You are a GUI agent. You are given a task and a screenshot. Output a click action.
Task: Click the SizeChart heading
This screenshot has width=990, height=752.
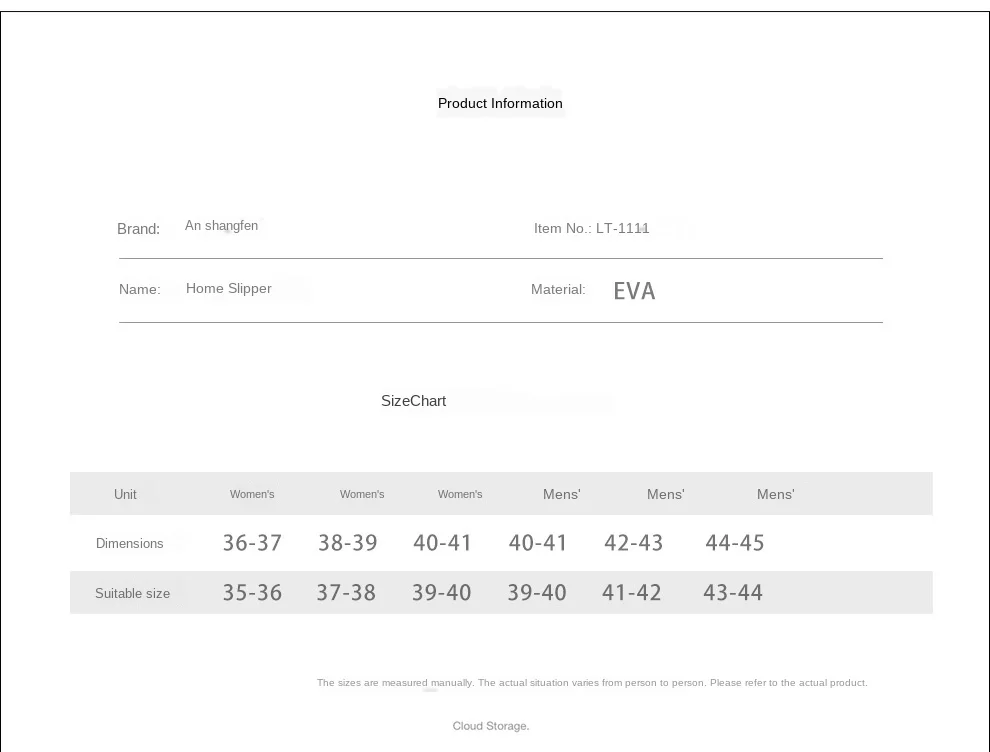[414, 401]
